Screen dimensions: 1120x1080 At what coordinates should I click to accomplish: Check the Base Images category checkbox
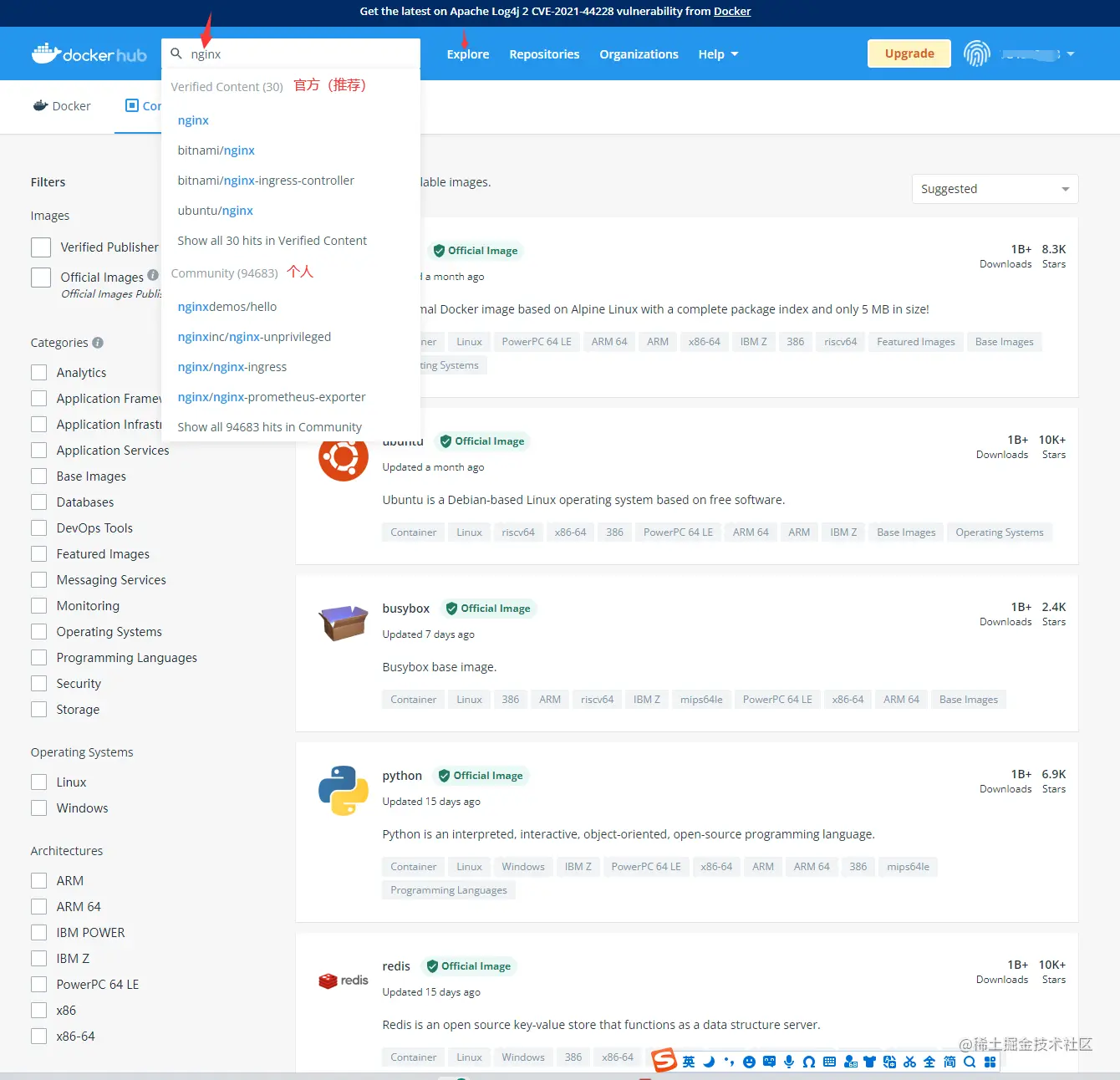coord(38,476)
